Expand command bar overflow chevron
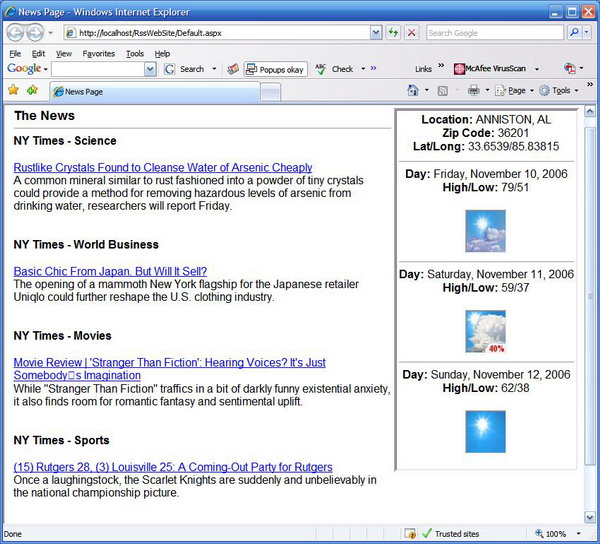 coord(590,84)
